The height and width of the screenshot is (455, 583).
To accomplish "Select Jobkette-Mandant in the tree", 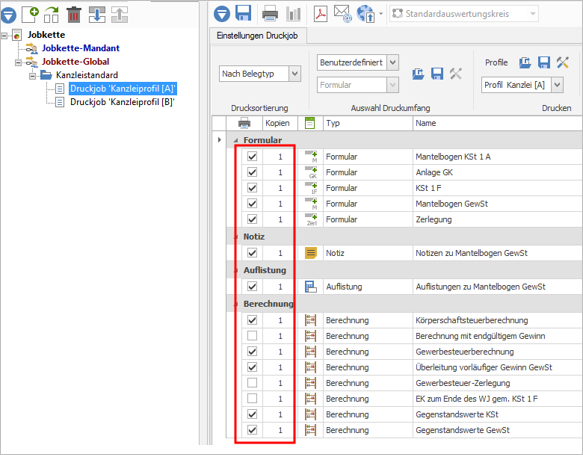I will [80, 48].
